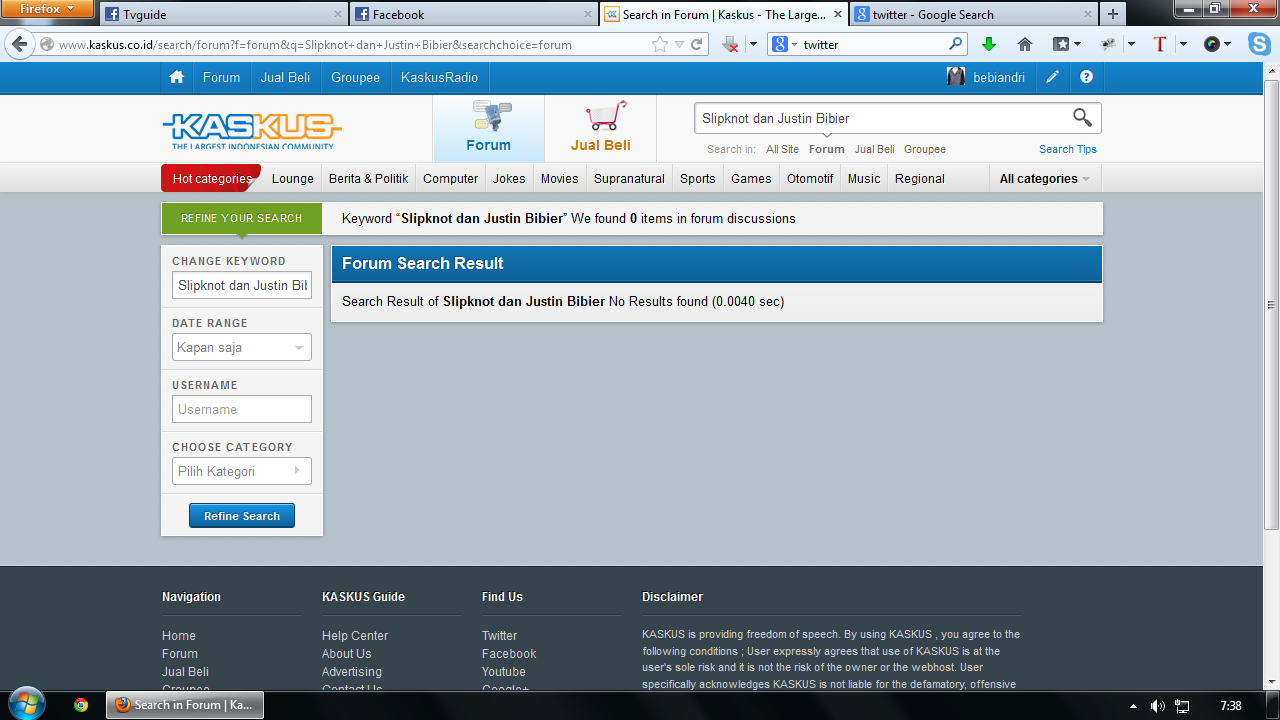
Task: Open Berita & Politik category
Action: click(369, 179)
